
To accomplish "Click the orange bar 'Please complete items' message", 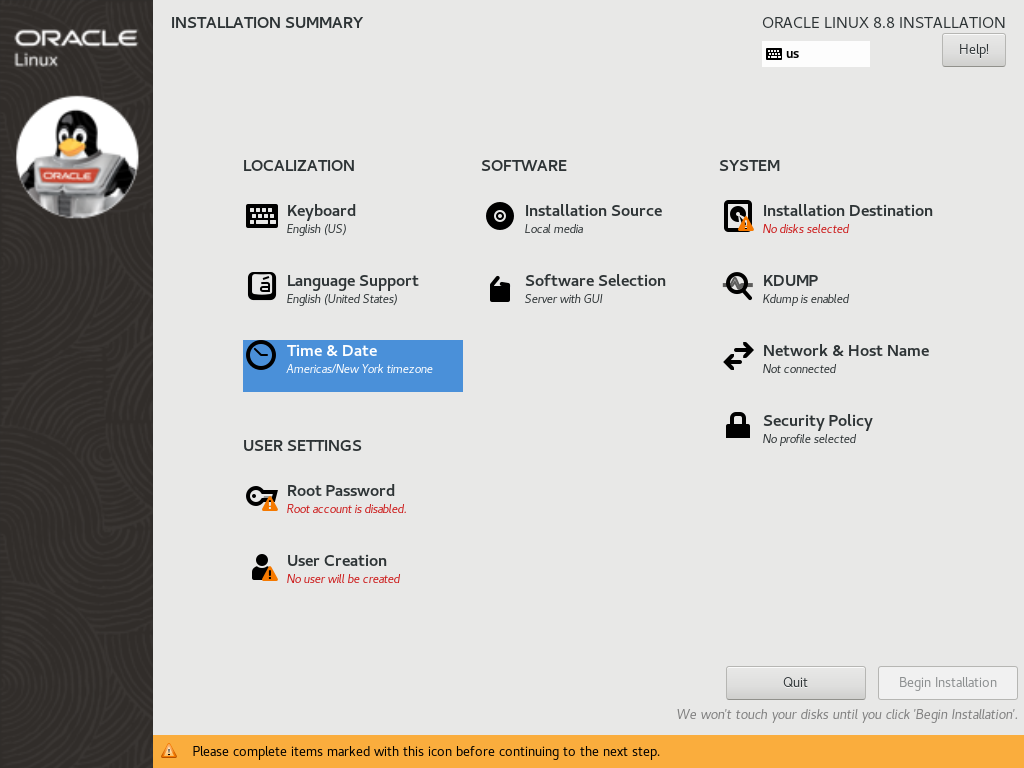I will point(426,752).
